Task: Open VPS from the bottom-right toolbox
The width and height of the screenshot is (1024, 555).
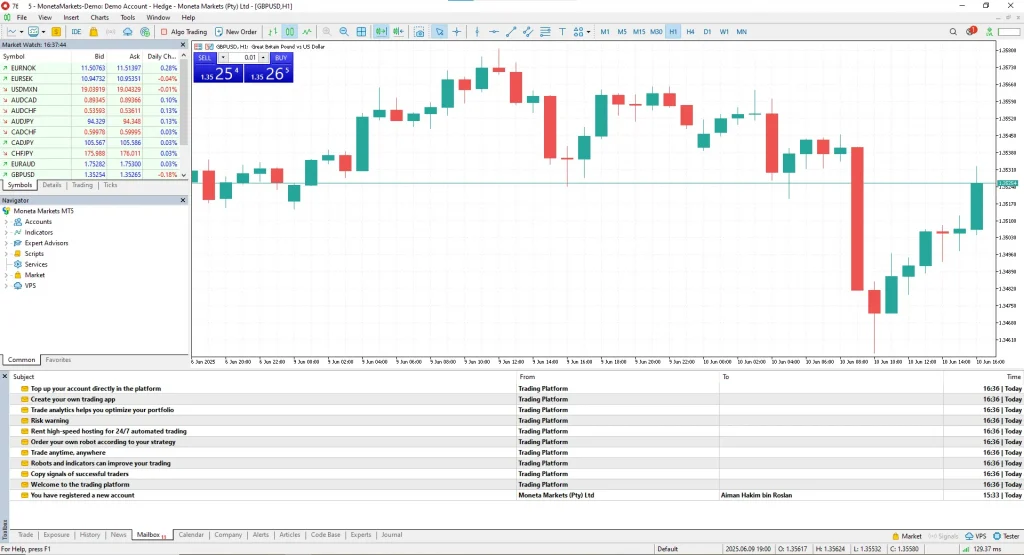Action: (976, 536)
